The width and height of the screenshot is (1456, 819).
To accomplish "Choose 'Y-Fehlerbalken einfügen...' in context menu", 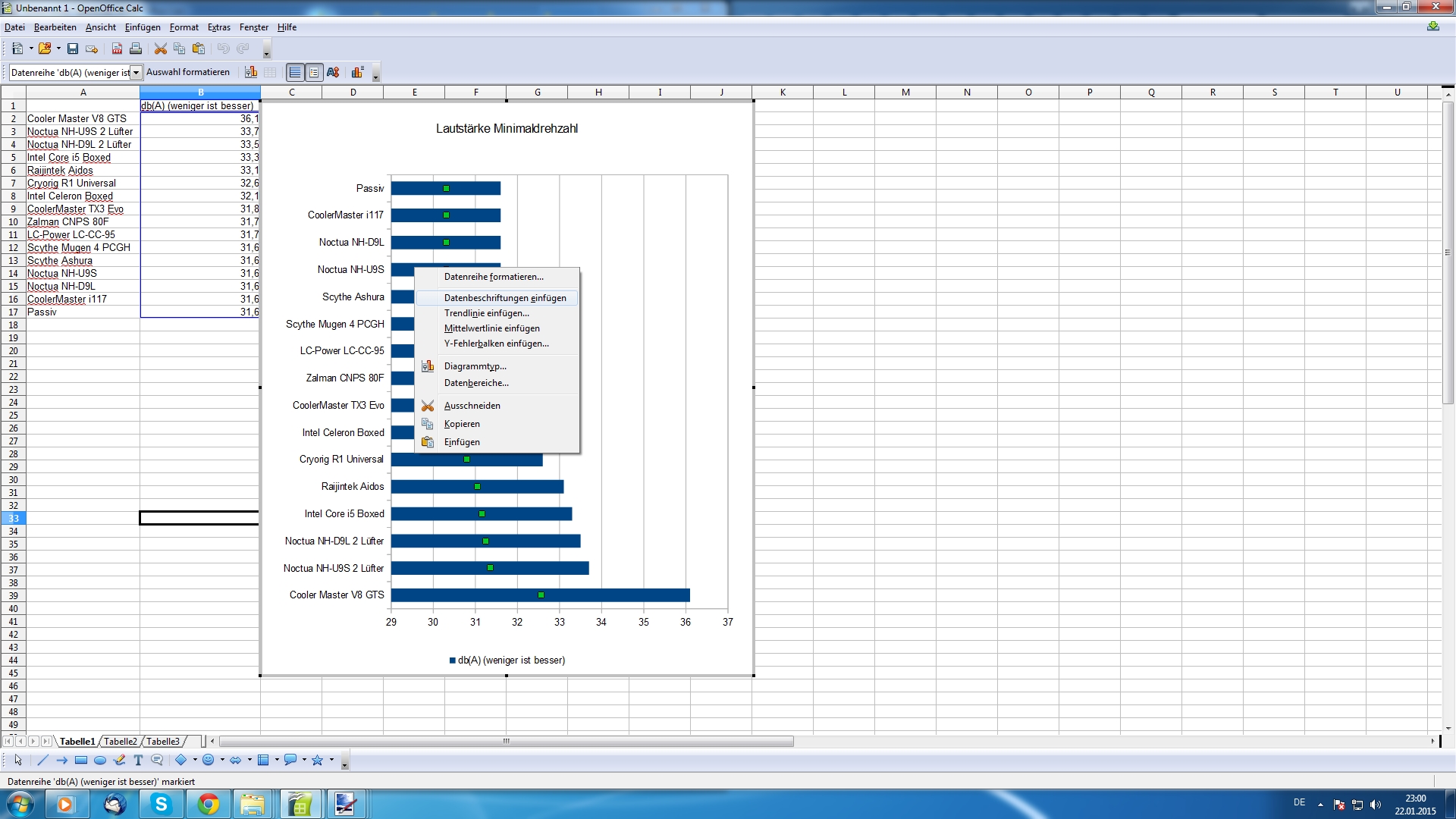I will click(x=497, y=344).
